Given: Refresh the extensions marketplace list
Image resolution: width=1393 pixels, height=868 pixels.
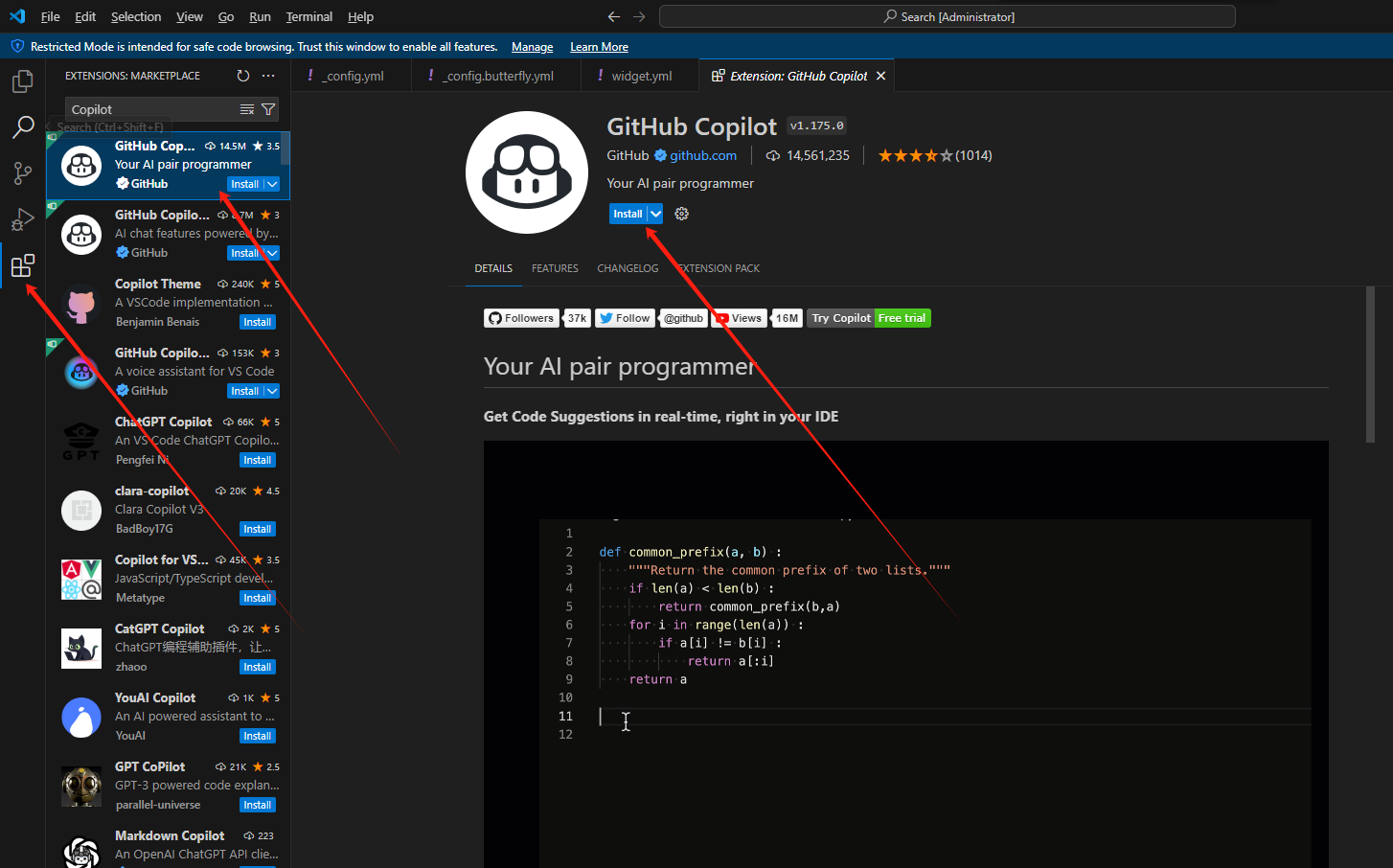Looking at the screenshot, I should (243, 76).
